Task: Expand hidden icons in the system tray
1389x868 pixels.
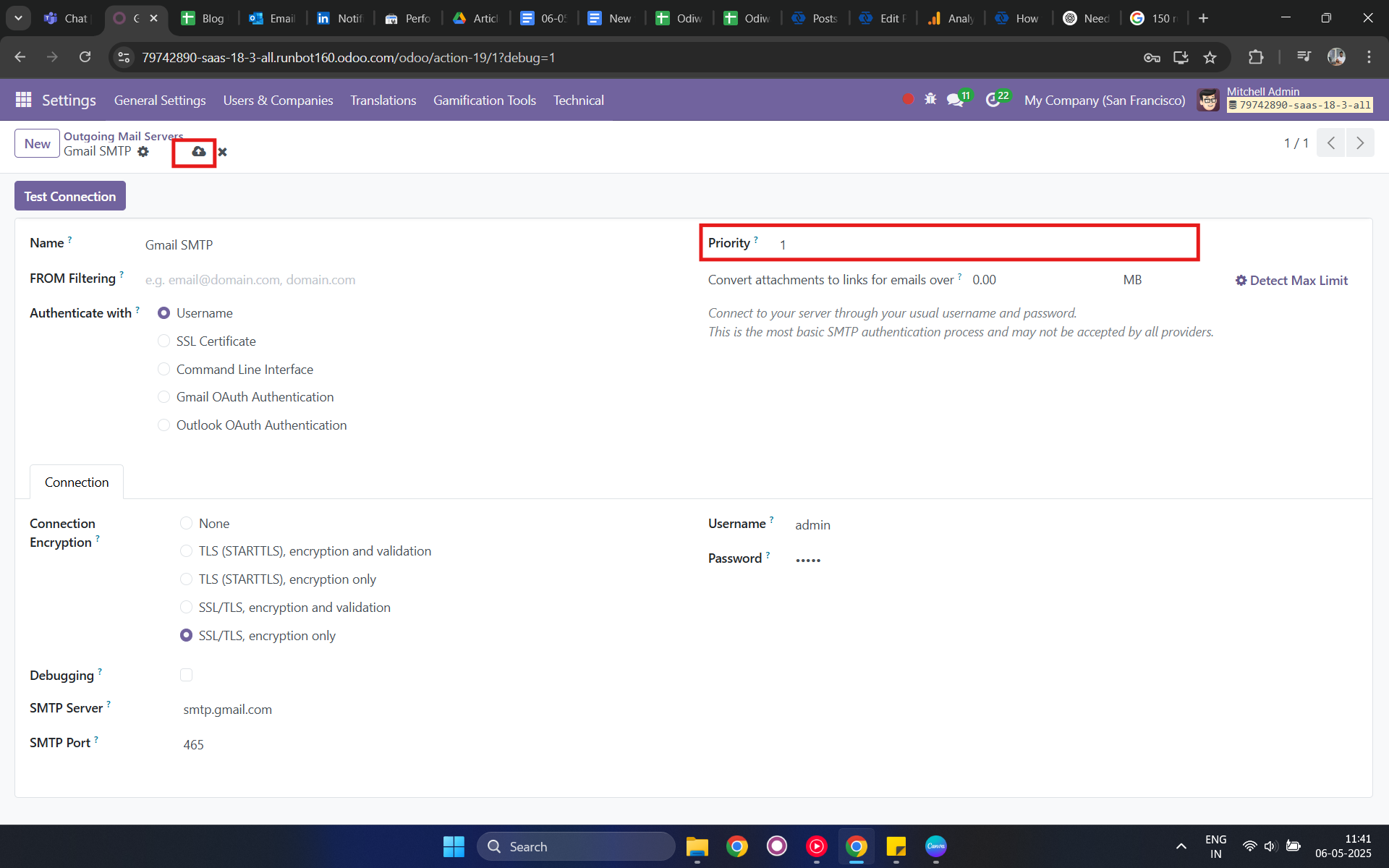Action: pos(1181,846)
